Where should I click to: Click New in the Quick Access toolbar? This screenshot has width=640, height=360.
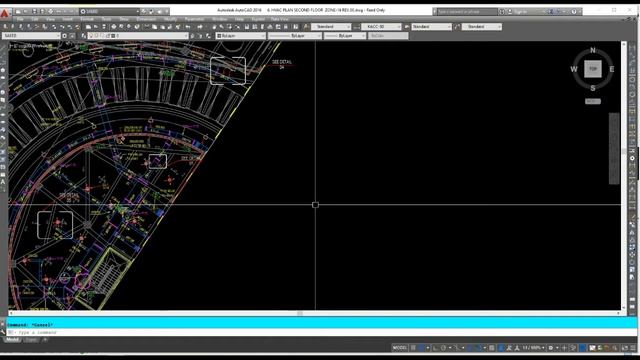click(18, 11)
